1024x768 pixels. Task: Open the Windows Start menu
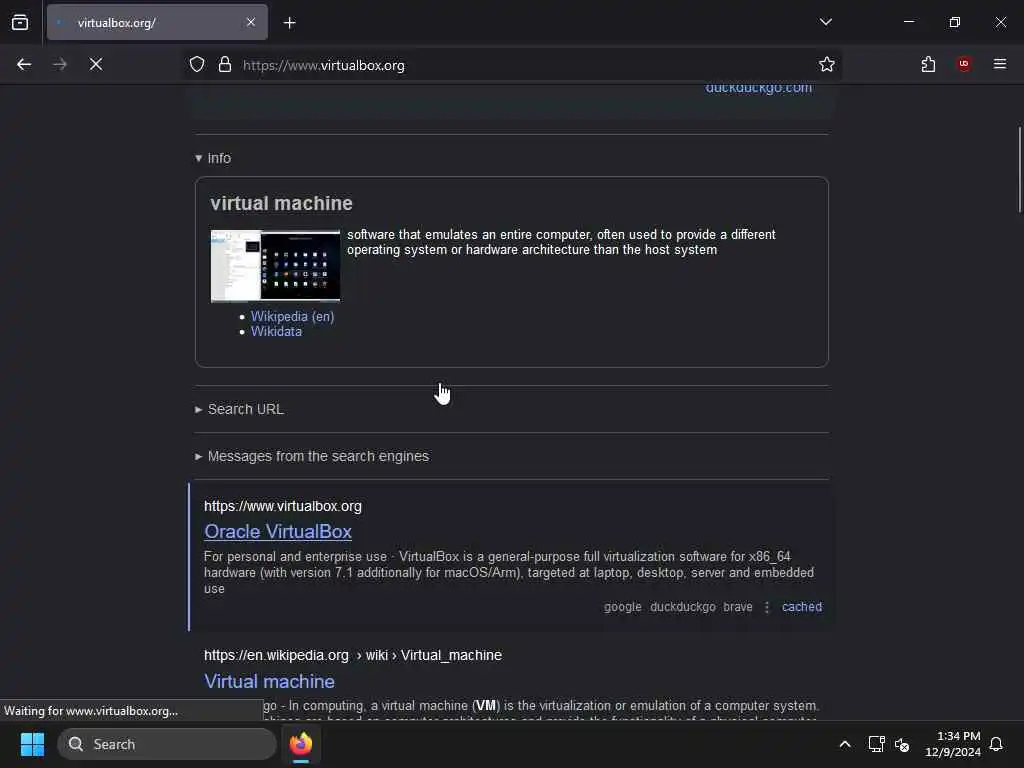click(32, 744)
